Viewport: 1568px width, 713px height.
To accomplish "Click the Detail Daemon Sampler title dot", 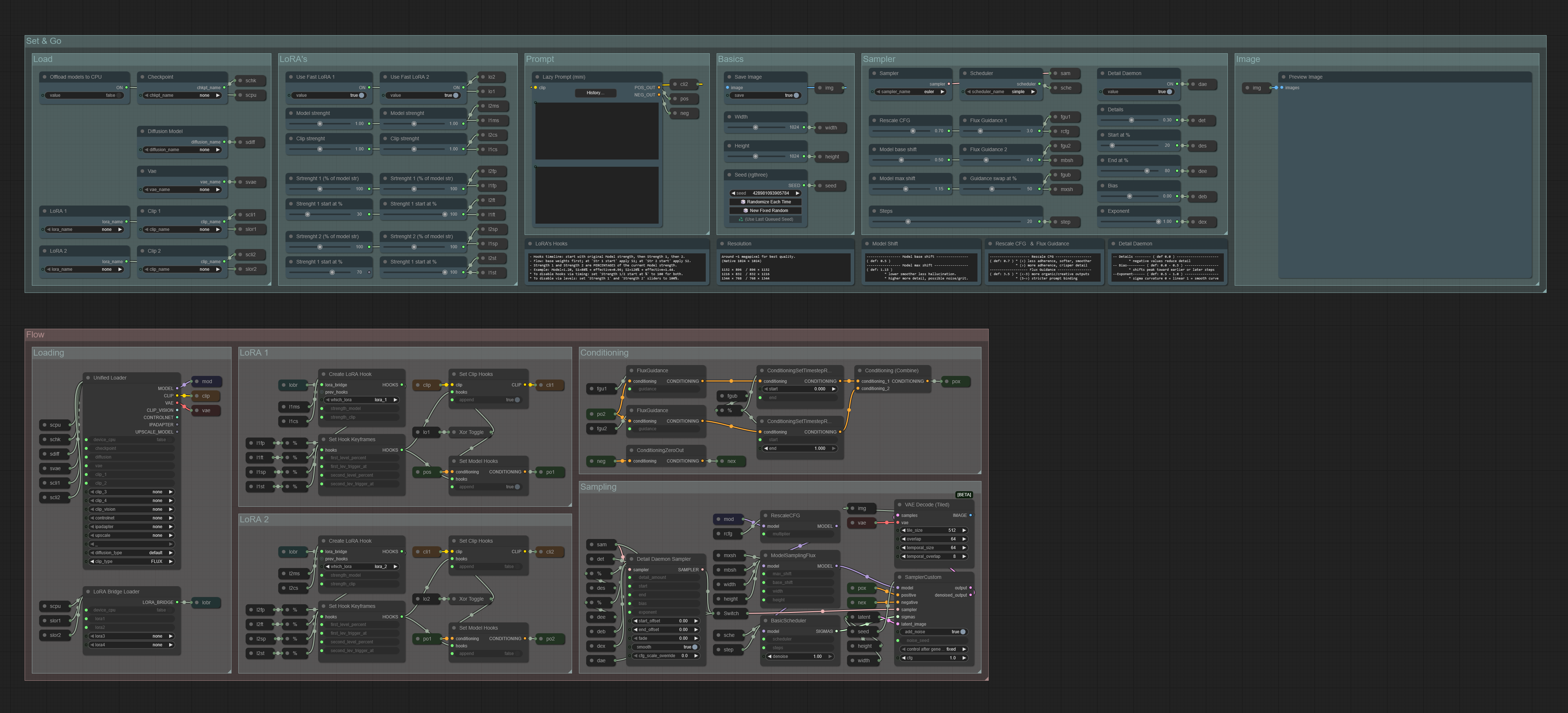I will tap(632, 559).
